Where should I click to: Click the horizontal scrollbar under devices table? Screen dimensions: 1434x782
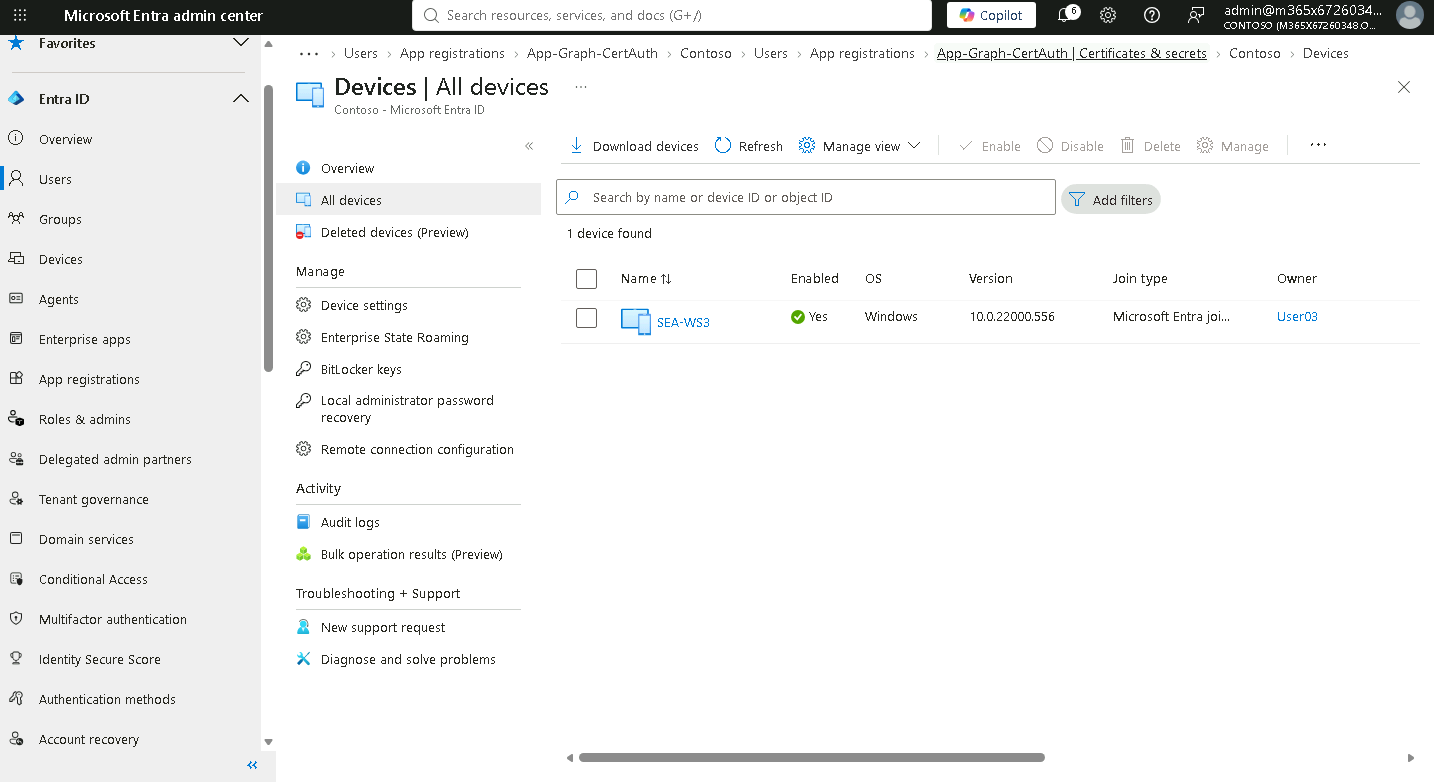[811, 758]
